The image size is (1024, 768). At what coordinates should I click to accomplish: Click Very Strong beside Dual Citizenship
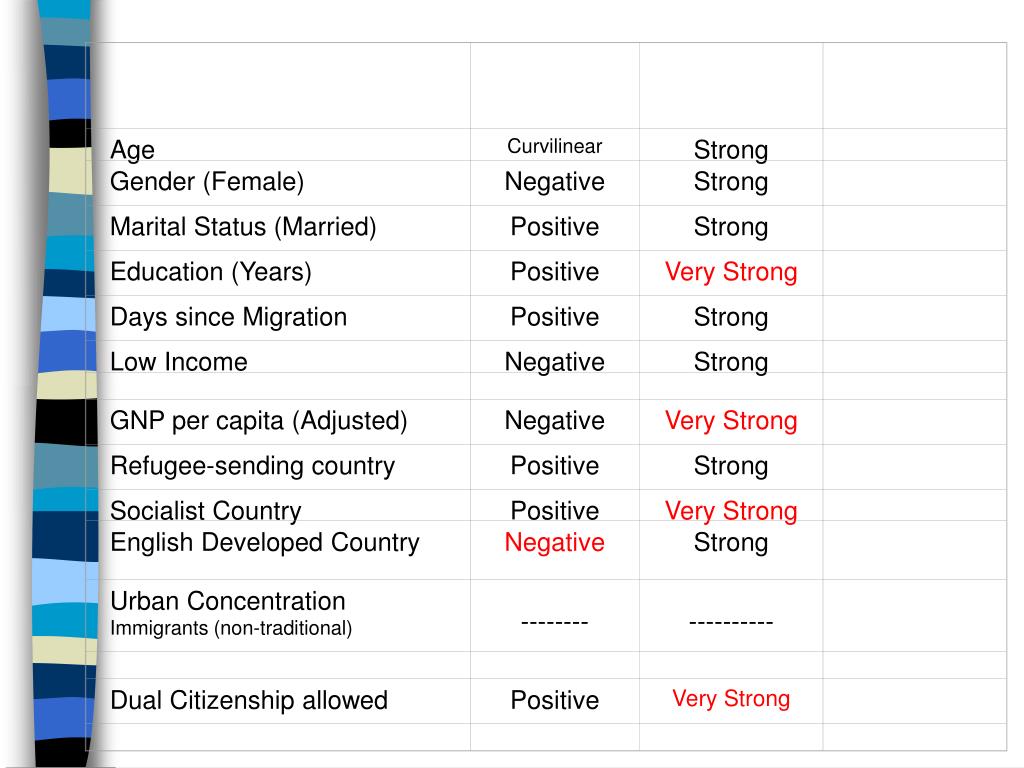(x=731, y=699)
